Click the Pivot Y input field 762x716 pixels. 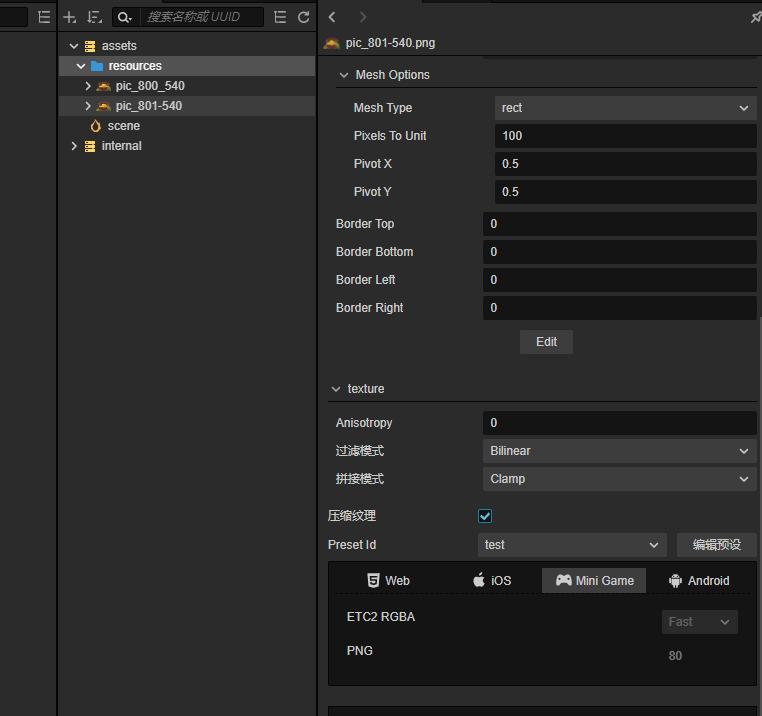[625, 192]
